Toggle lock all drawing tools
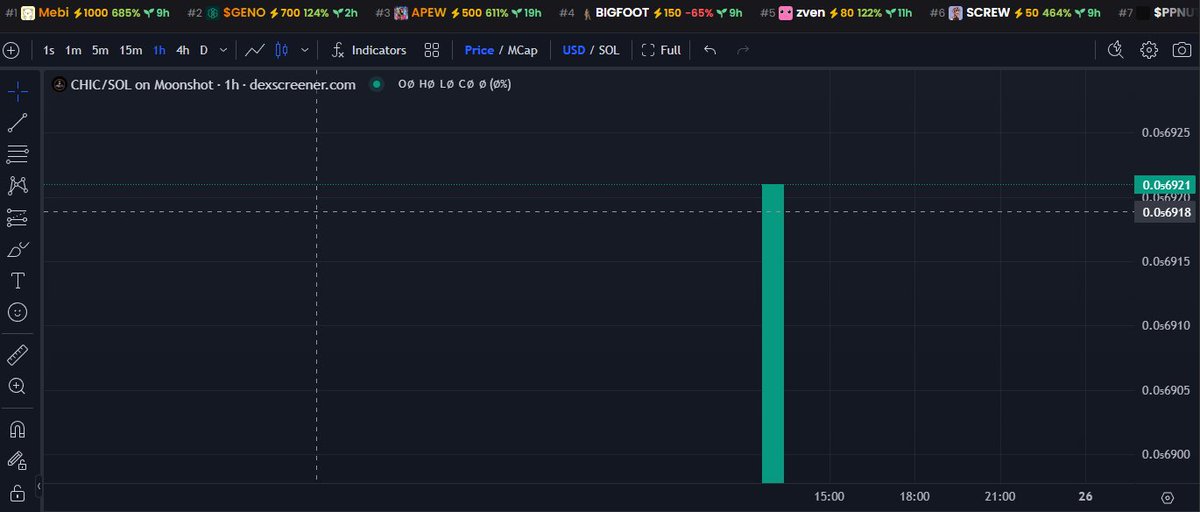Screen dimensions: 1200x512 (17, 492)
